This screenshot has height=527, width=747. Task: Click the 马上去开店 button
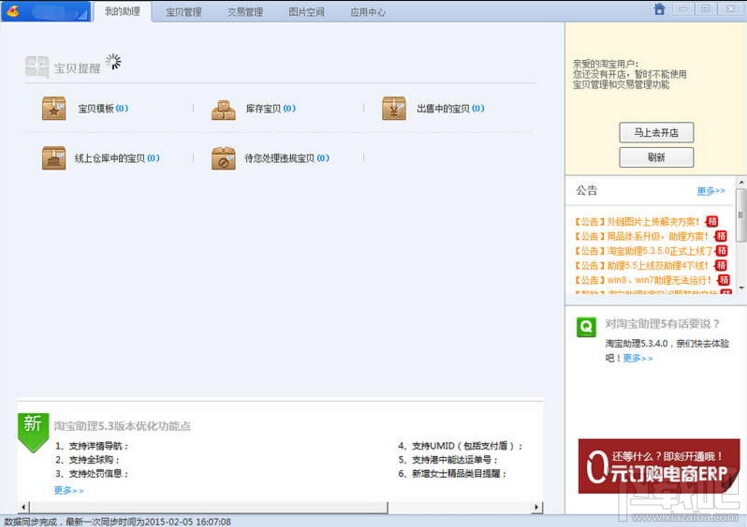coord(656,132)
